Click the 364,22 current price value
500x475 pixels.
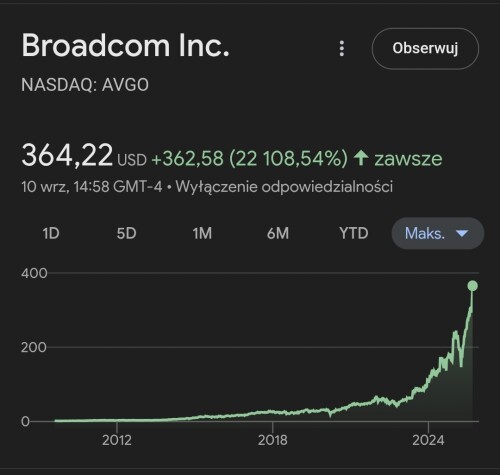tap(67, 155)
